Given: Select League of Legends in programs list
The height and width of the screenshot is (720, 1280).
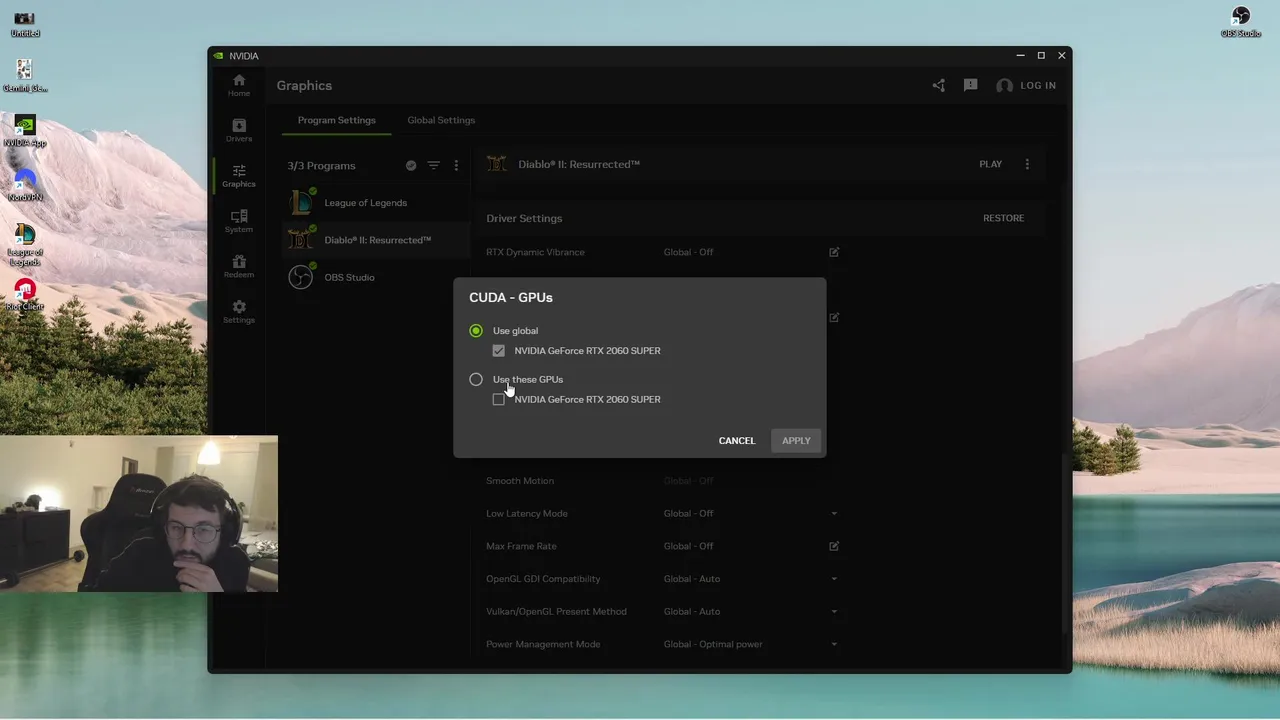Looking at the screenshot, I should (377, 203).
